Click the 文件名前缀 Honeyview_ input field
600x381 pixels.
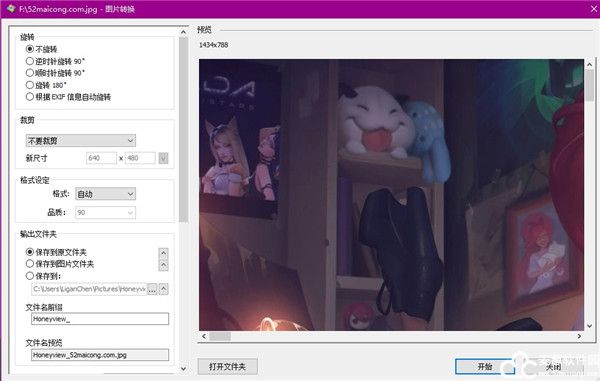pyautogui.click(x=100, y=319)
